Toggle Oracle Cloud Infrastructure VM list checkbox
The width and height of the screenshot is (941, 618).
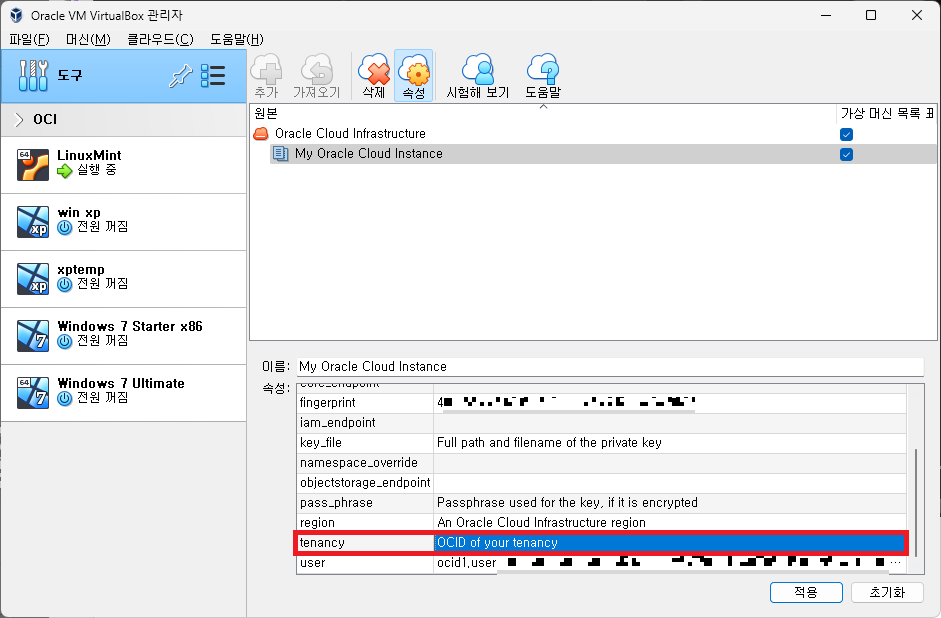click(846, 134)
